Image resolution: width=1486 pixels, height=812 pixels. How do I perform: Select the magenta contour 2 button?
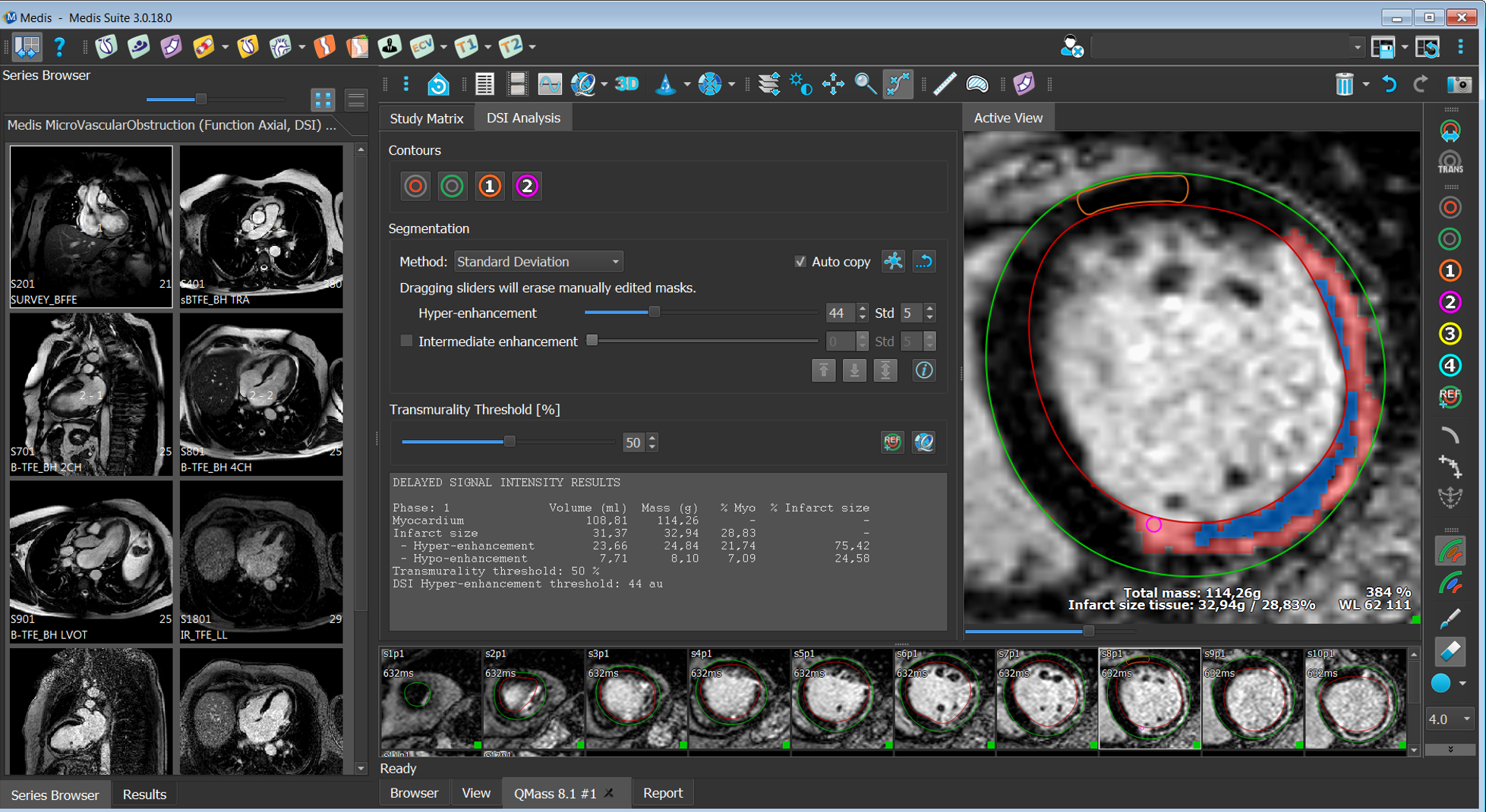click(527, 186)
